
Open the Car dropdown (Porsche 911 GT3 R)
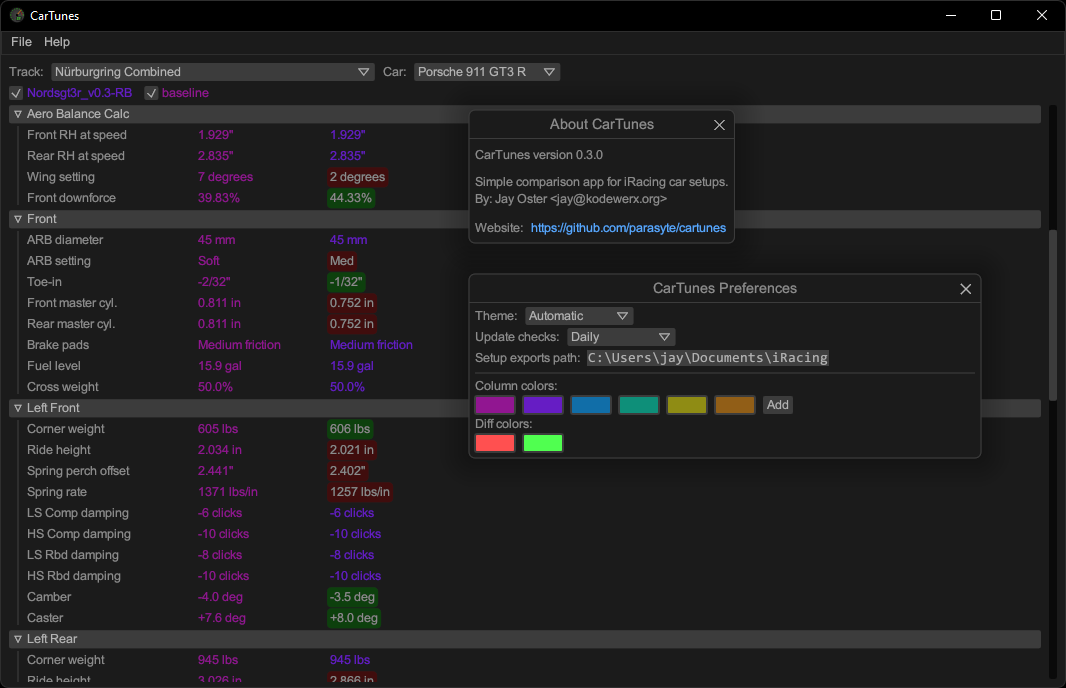click(487, 72)
